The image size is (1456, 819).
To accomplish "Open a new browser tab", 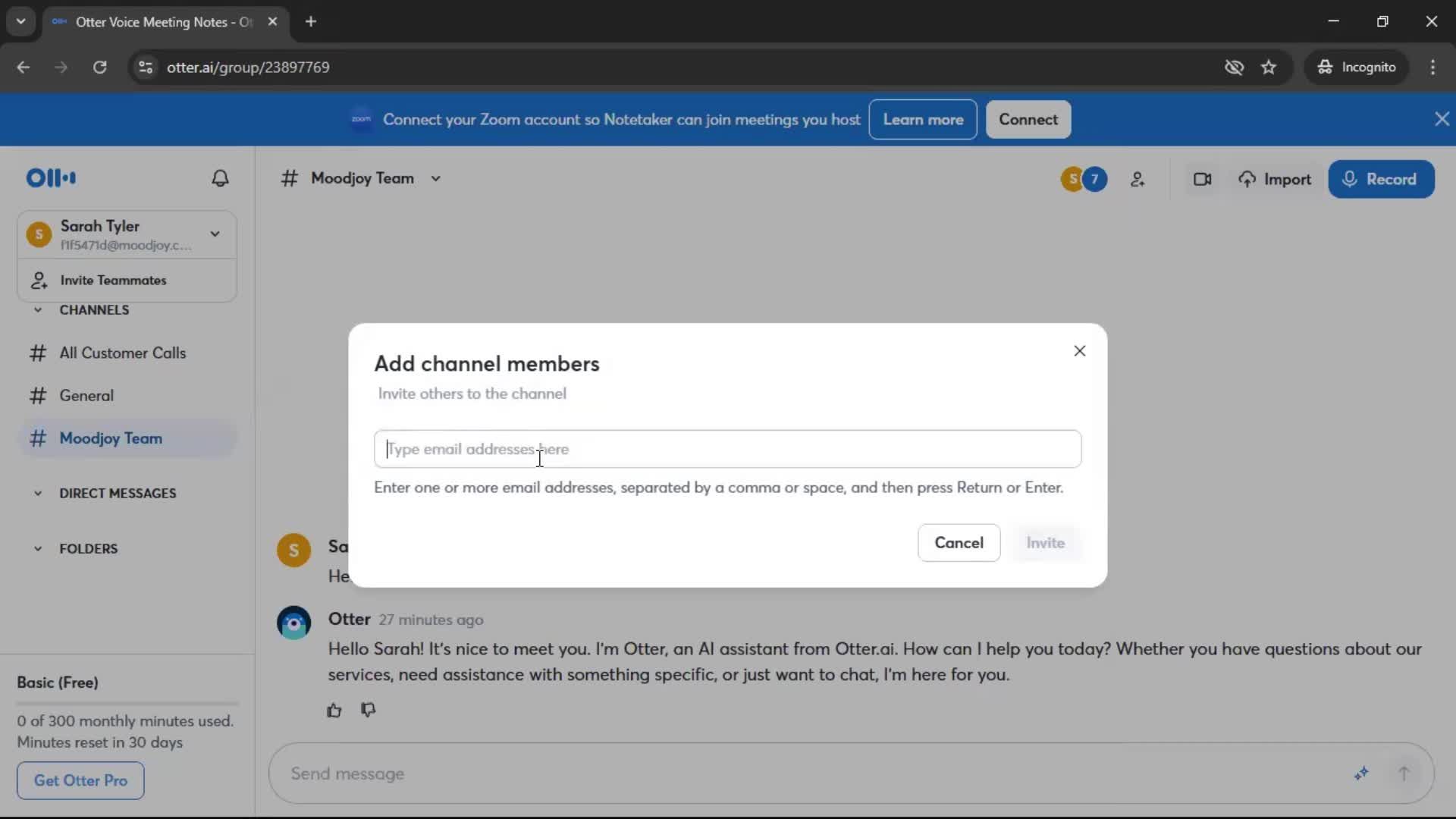I will coord(311,22).
